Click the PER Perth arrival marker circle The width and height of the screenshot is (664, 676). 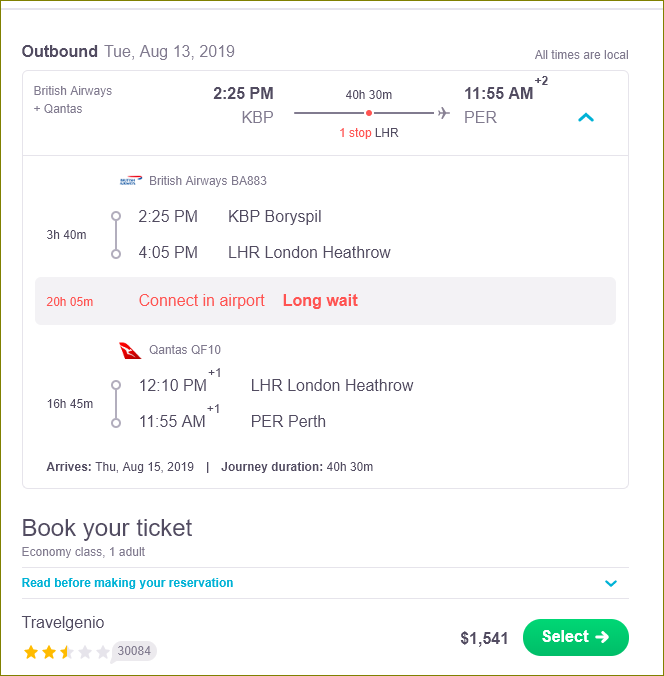[x=116, y=423]
